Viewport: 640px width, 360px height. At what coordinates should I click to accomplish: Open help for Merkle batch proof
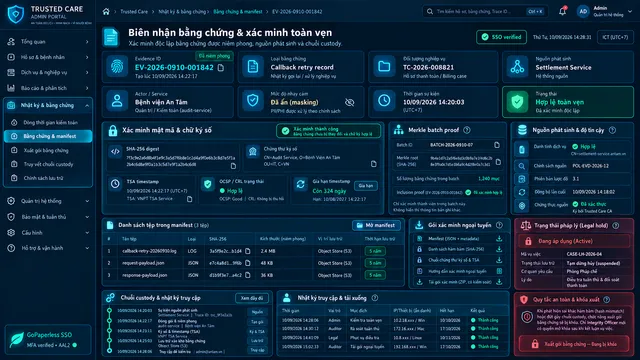pos(467,130)
